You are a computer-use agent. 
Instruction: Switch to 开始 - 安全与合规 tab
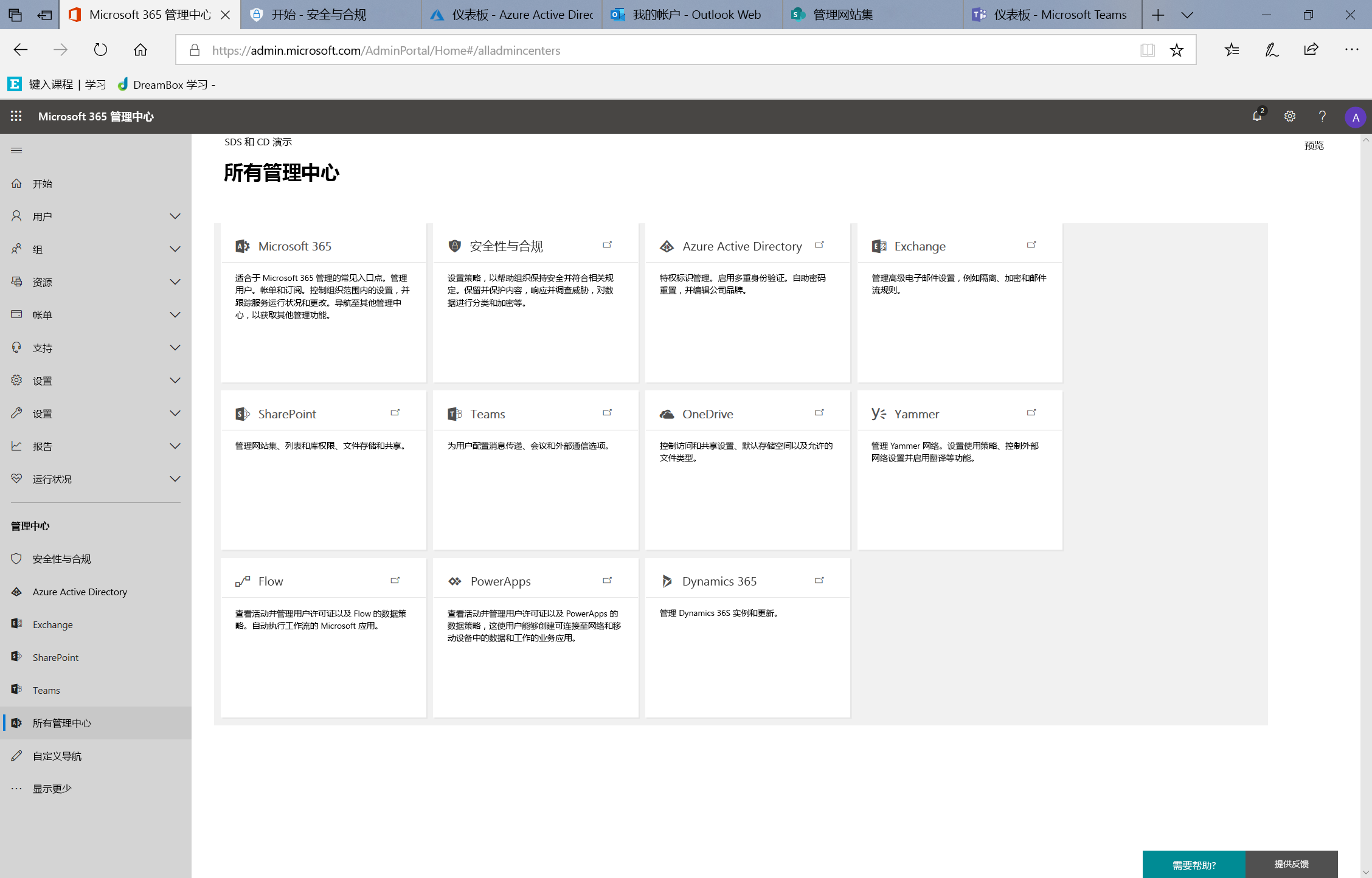pyautogui.click(x=331, y=15)
